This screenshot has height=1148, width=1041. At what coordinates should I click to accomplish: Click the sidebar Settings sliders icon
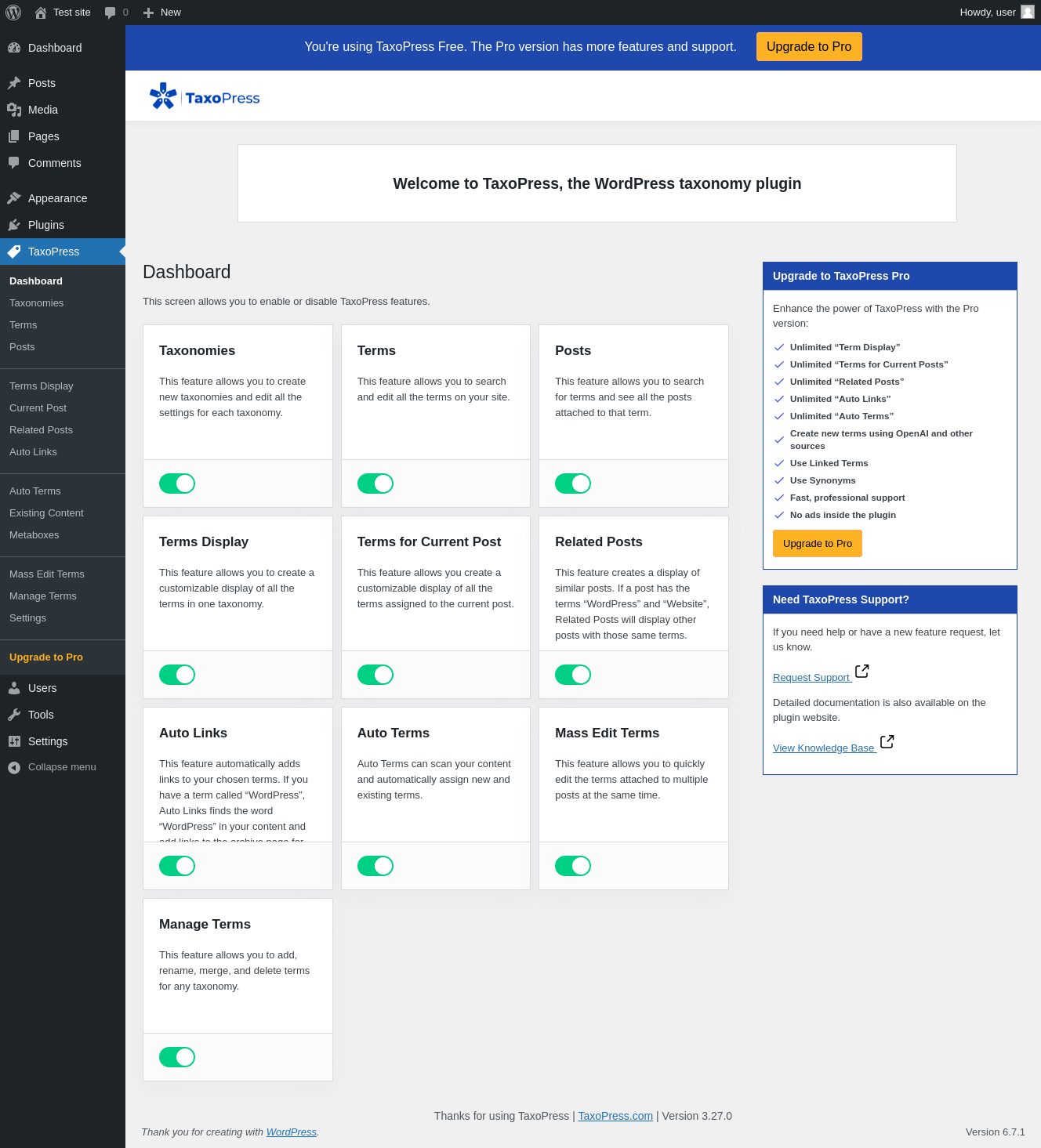click(14, 741)
